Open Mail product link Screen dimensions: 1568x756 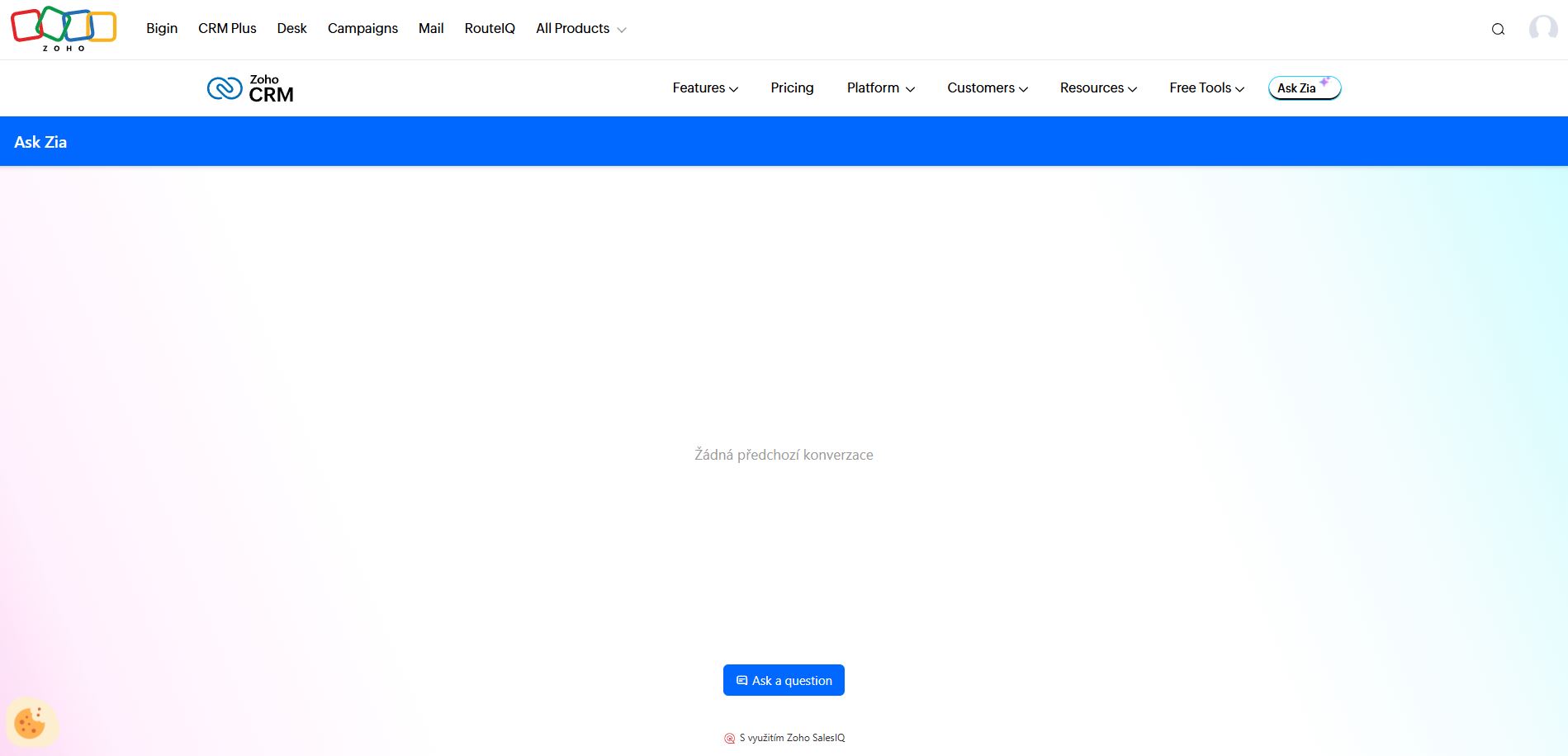(431, 28)
